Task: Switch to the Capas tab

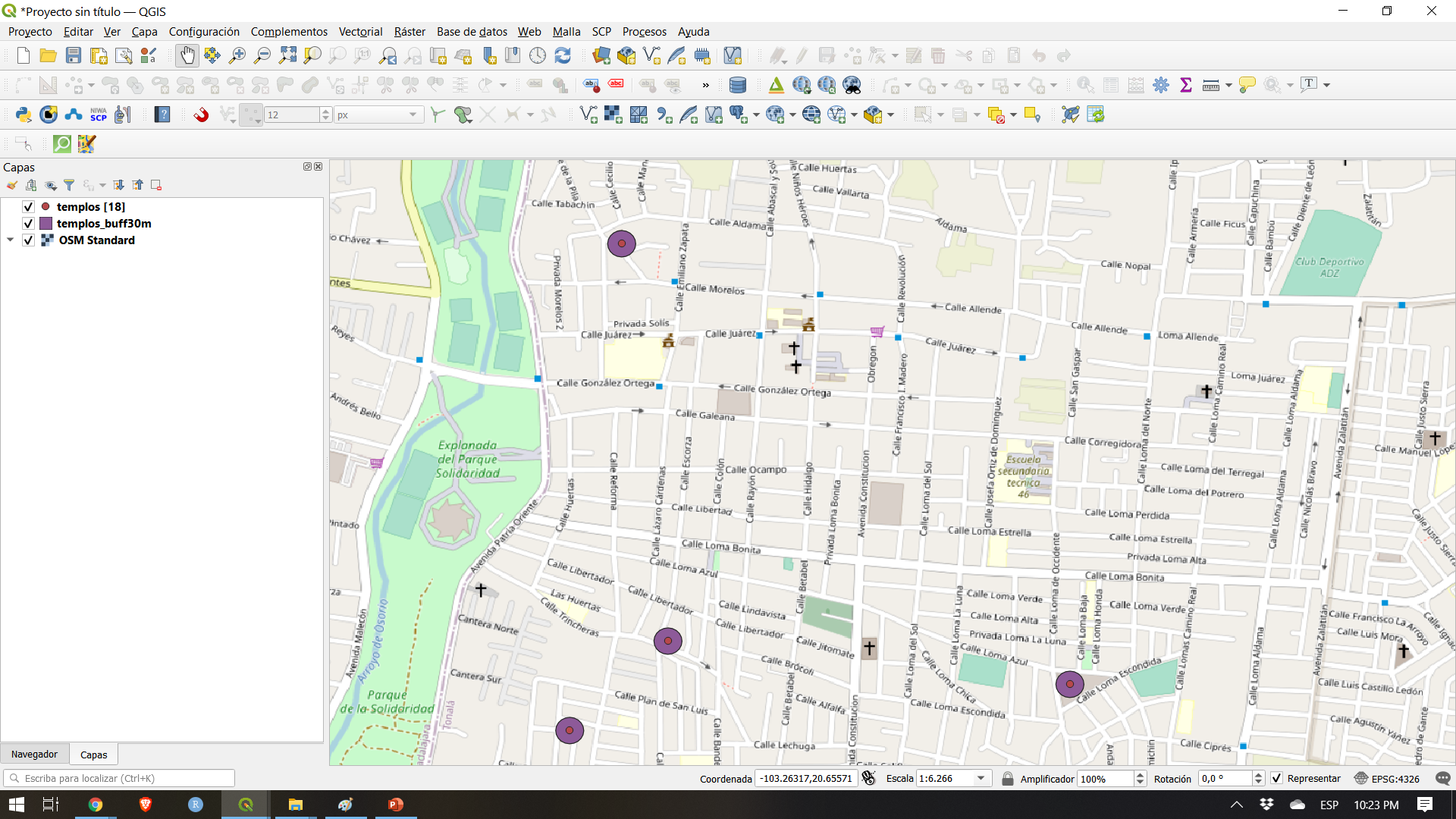Action: tap(93, 755)
